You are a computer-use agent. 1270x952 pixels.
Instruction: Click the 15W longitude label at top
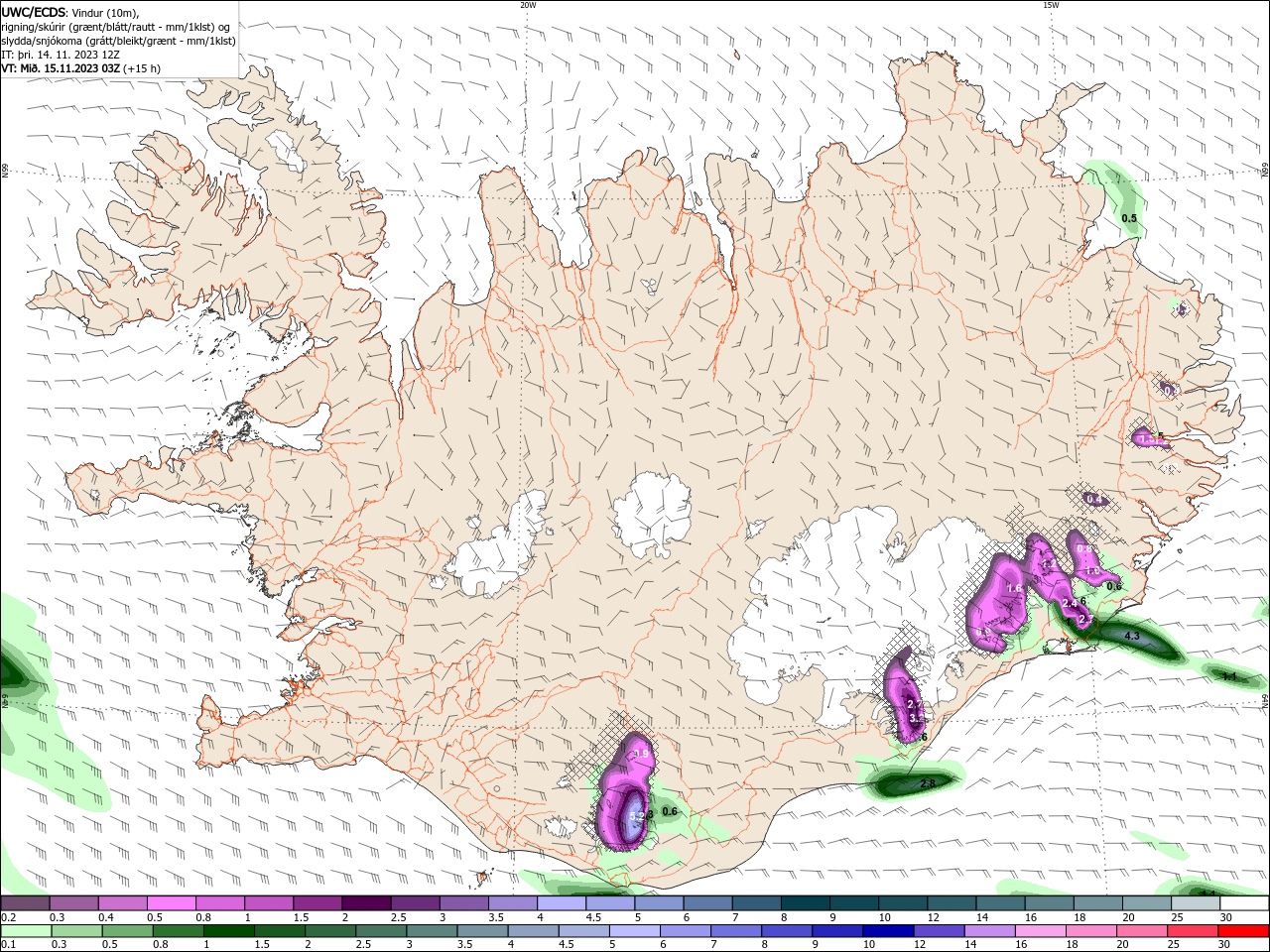pos(1051,5)
